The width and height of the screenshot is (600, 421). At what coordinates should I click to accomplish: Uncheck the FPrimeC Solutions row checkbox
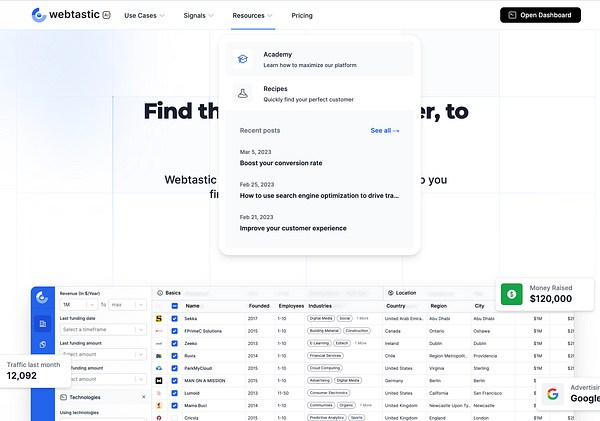[174, 331]
